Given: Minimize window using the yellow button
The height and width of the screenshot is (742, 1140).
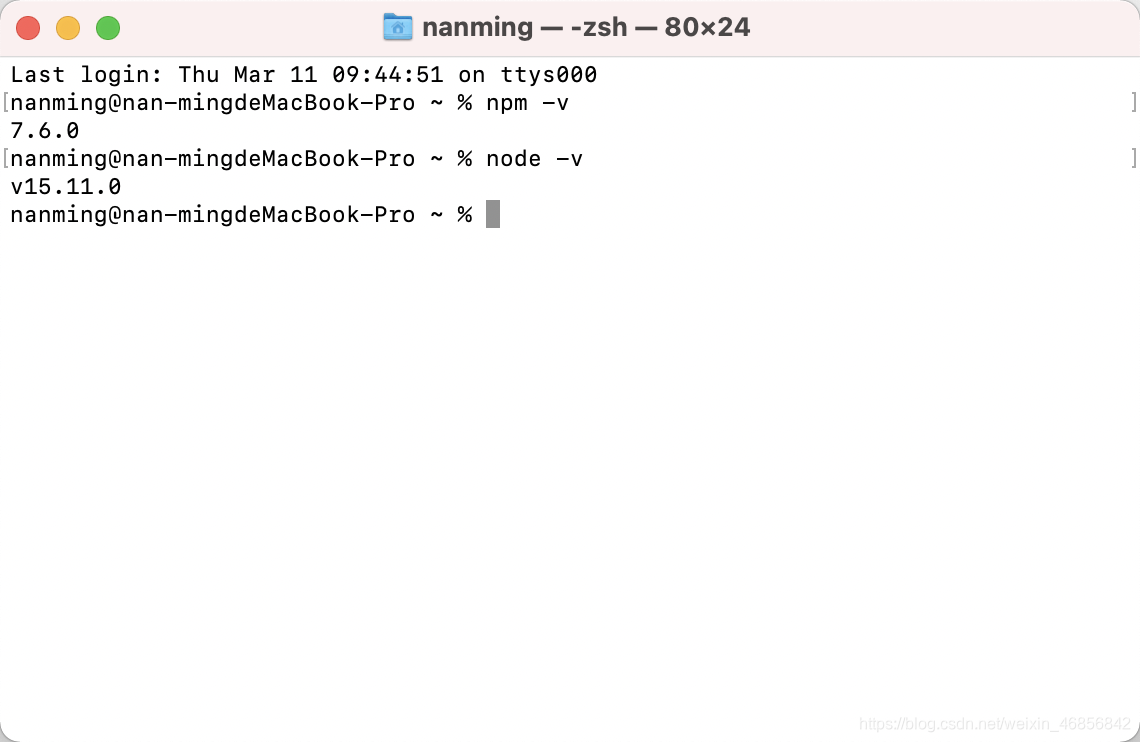Looking at the screenshot, I should click(x=68, y=28).
